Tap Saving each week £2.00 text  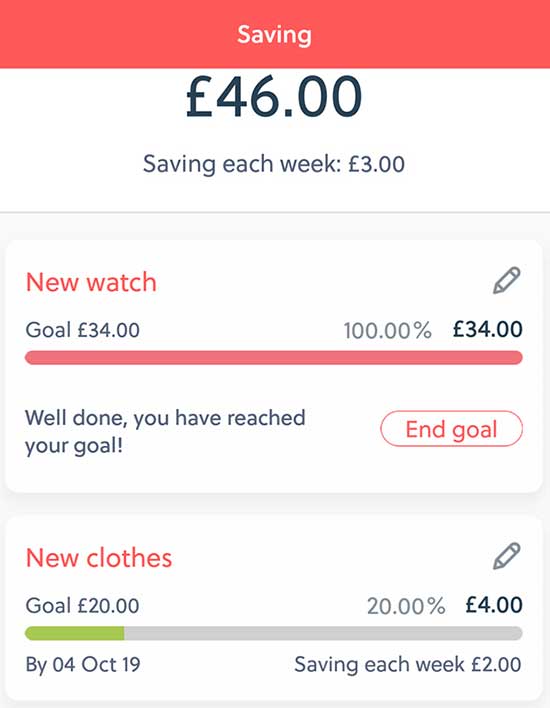[x=408, y=664]
